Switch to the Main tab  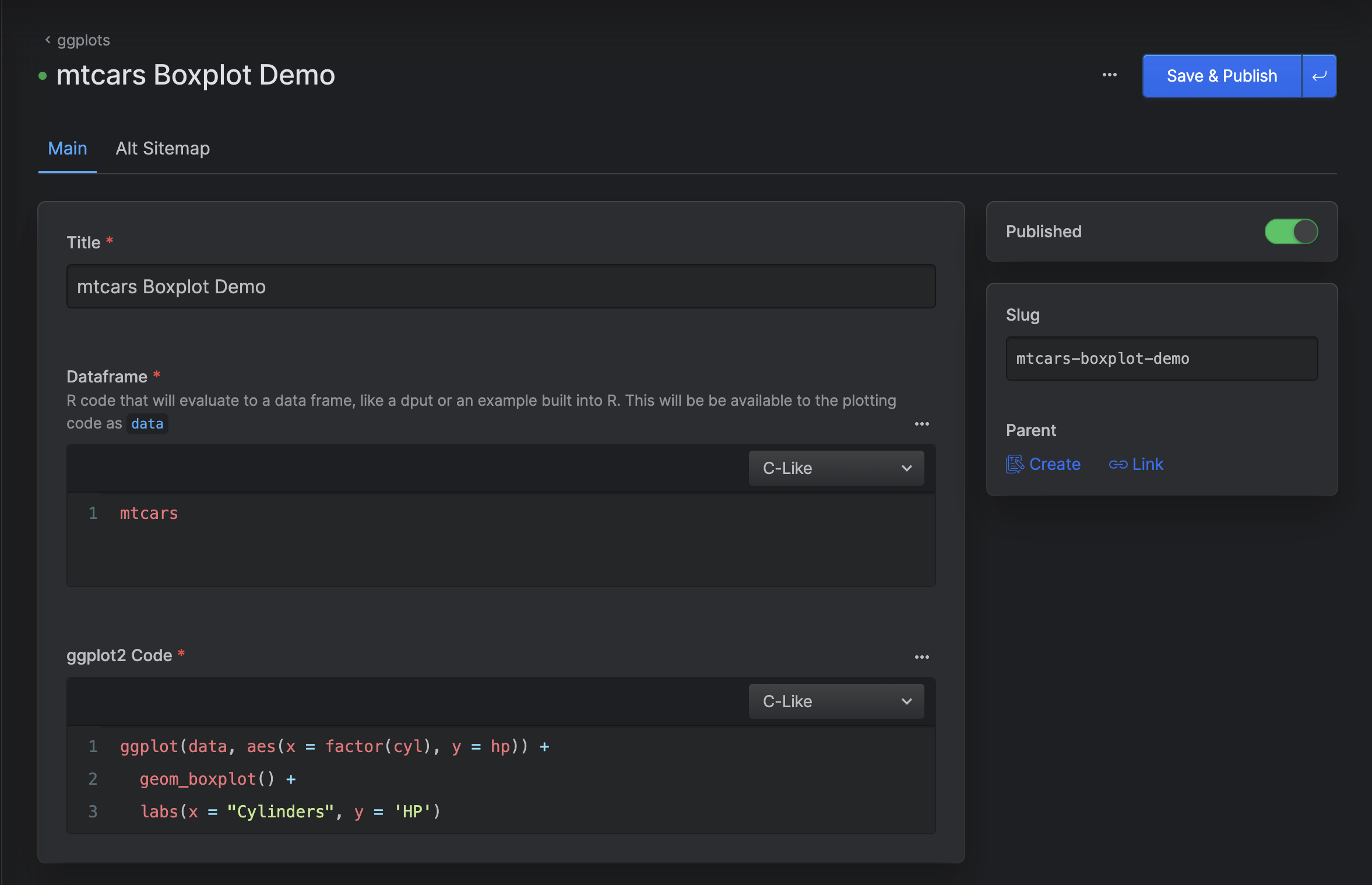tap(68, 149)
